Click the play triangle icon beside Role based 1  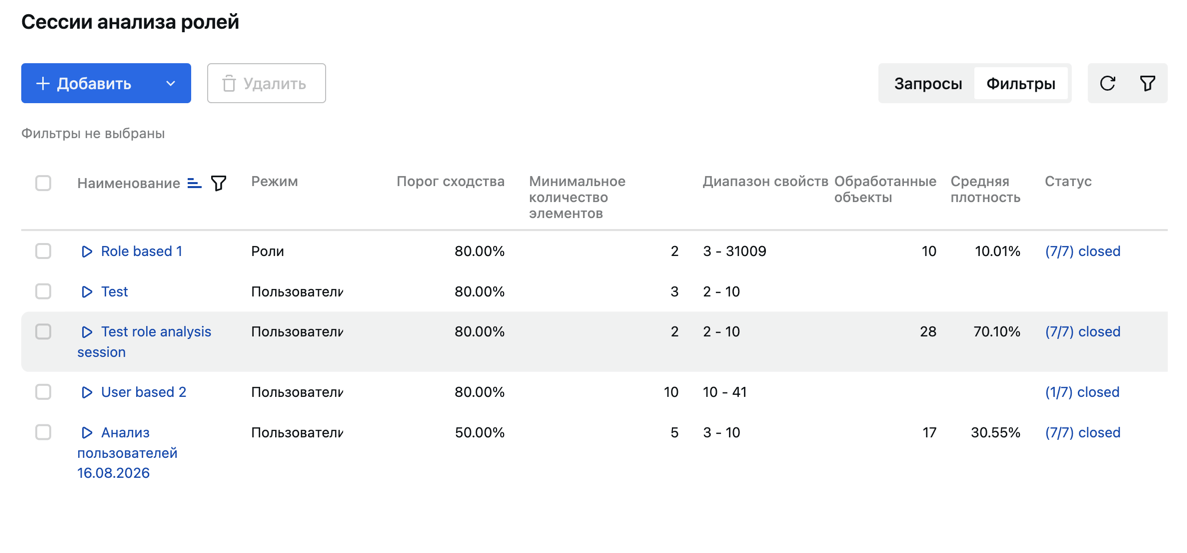click(87, 251)
